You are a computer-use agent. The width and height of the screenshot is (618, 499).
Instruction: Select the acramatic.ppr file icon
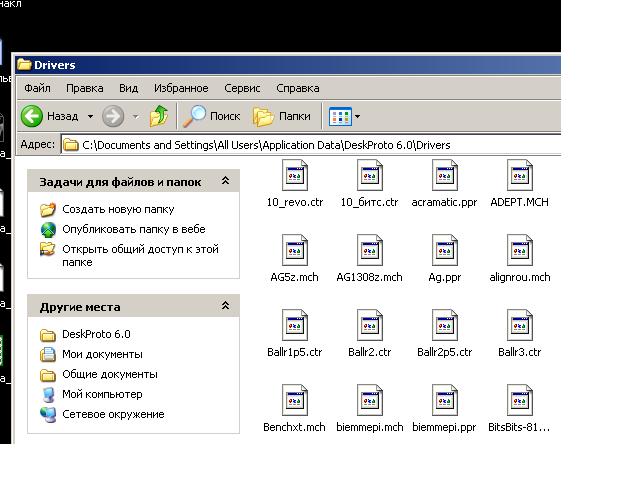coord(445,177)
